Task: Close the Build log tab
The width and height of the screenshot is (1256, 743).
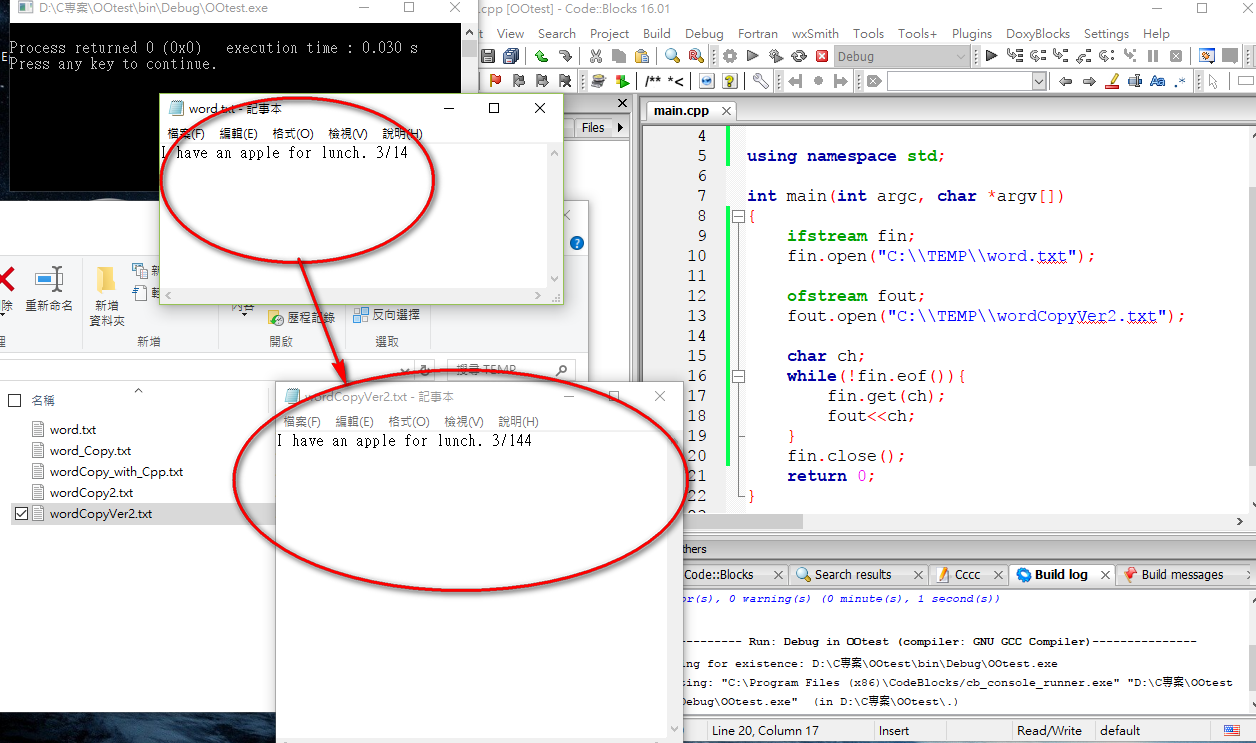Action: [1104, 575]
